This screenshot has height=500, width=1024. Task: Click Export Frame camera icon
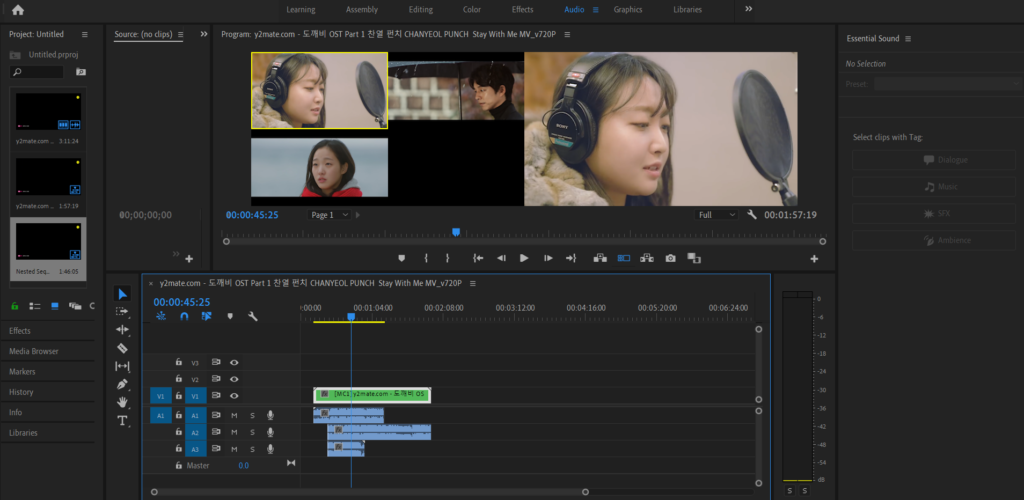(x=671, y=258)
